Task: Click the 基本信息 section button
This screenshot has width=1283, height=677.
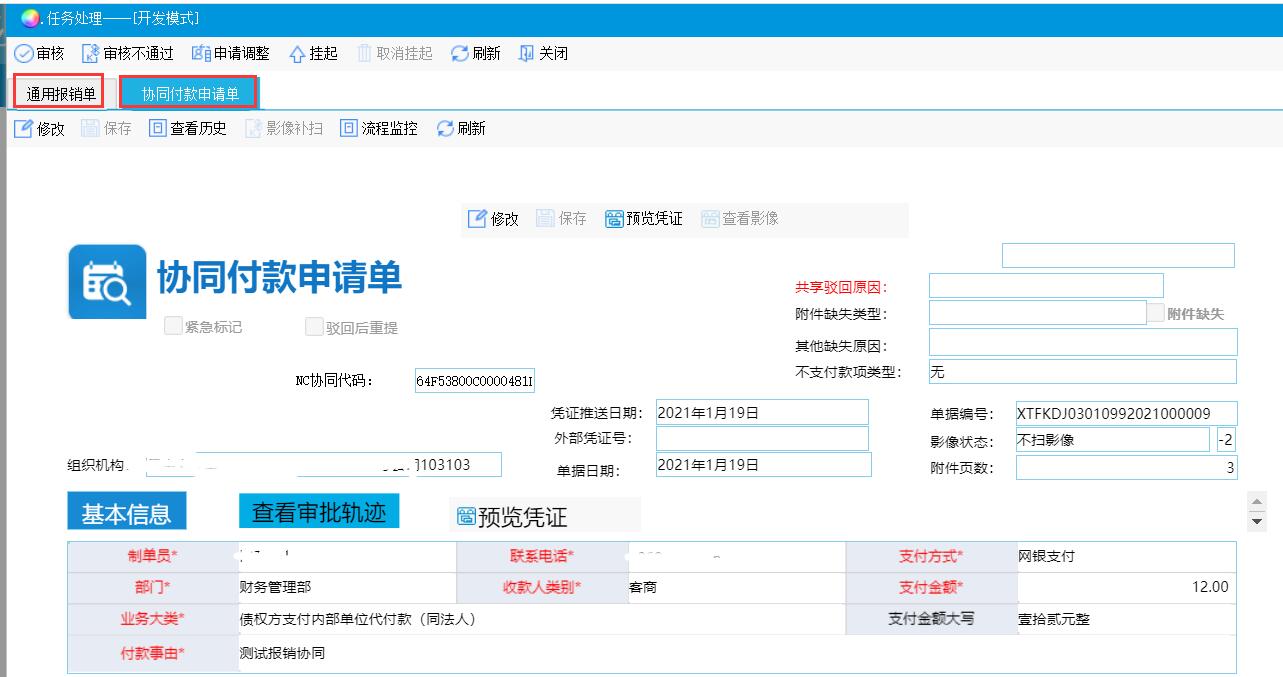Action: (126, 514)
